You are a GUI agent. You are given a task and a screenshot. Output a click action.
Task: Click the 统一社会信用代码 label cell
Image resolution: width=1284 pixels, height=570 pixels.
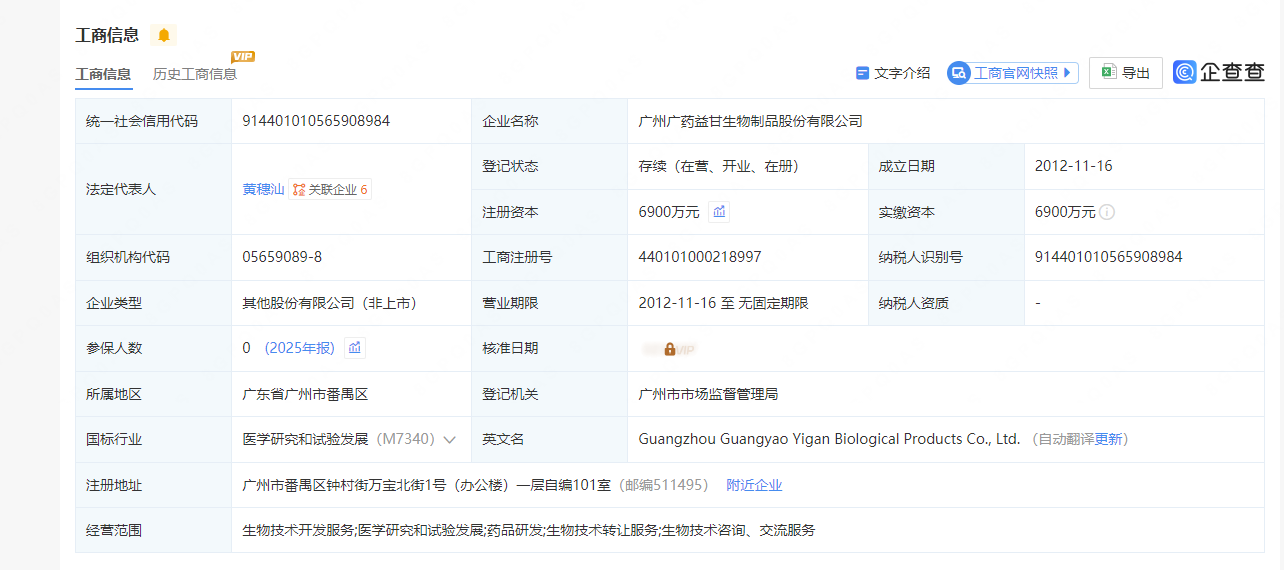153,121
